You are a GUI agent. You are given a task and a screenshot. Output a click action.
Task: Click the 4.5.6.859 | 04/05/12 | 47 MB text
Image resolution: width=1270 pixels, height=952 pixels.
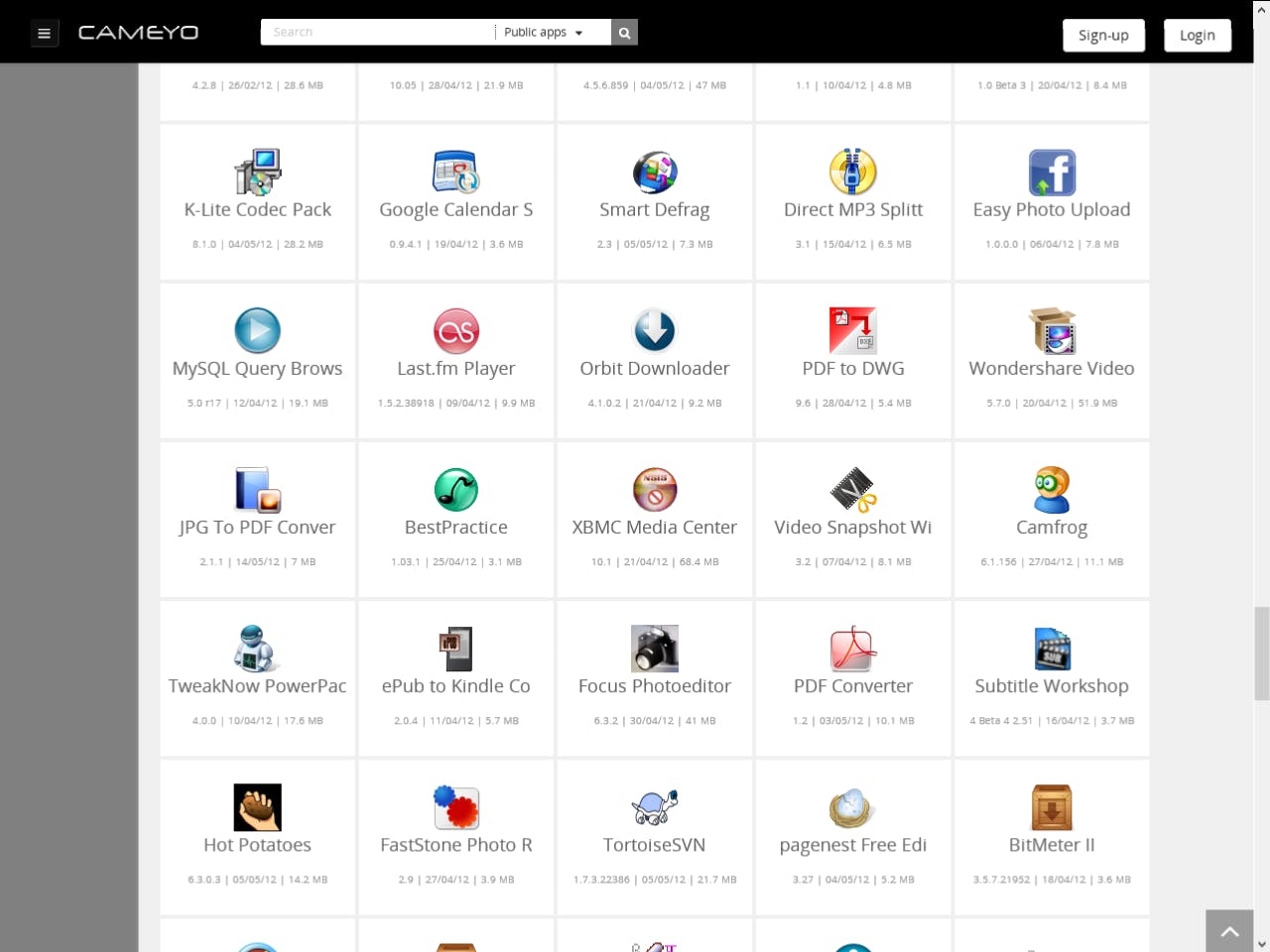655,85
